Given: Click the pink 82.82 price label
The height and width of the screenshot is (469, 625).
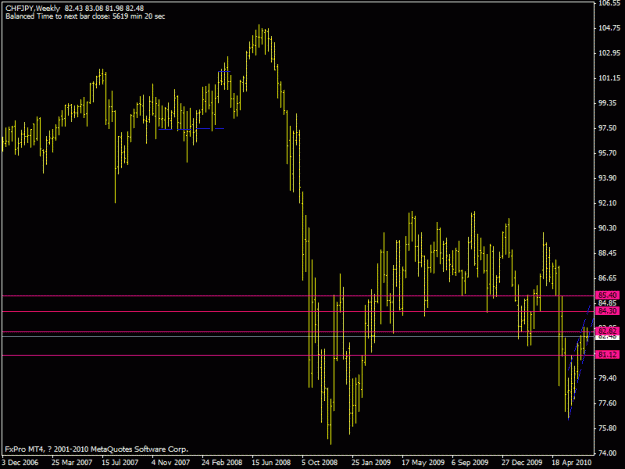Looking at the screenshot, I should [607, 331].
